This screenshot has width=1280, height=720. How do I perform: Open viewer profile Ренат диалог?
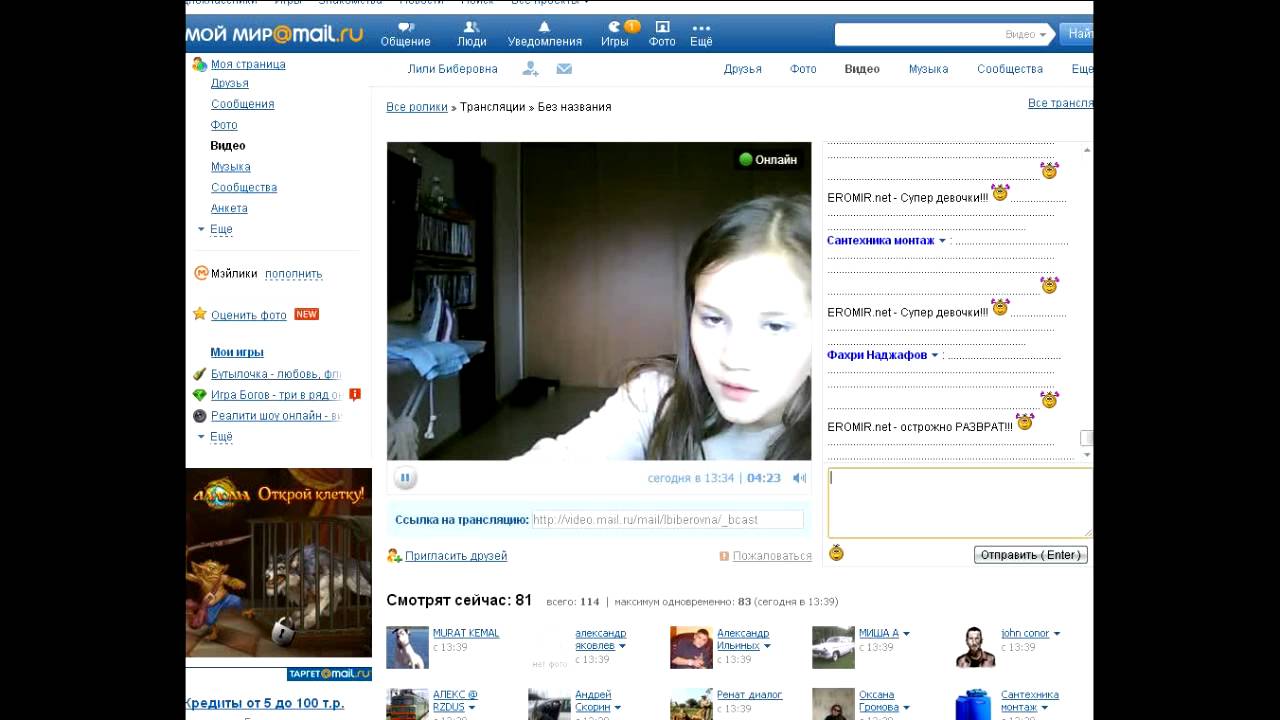[749, 695]
